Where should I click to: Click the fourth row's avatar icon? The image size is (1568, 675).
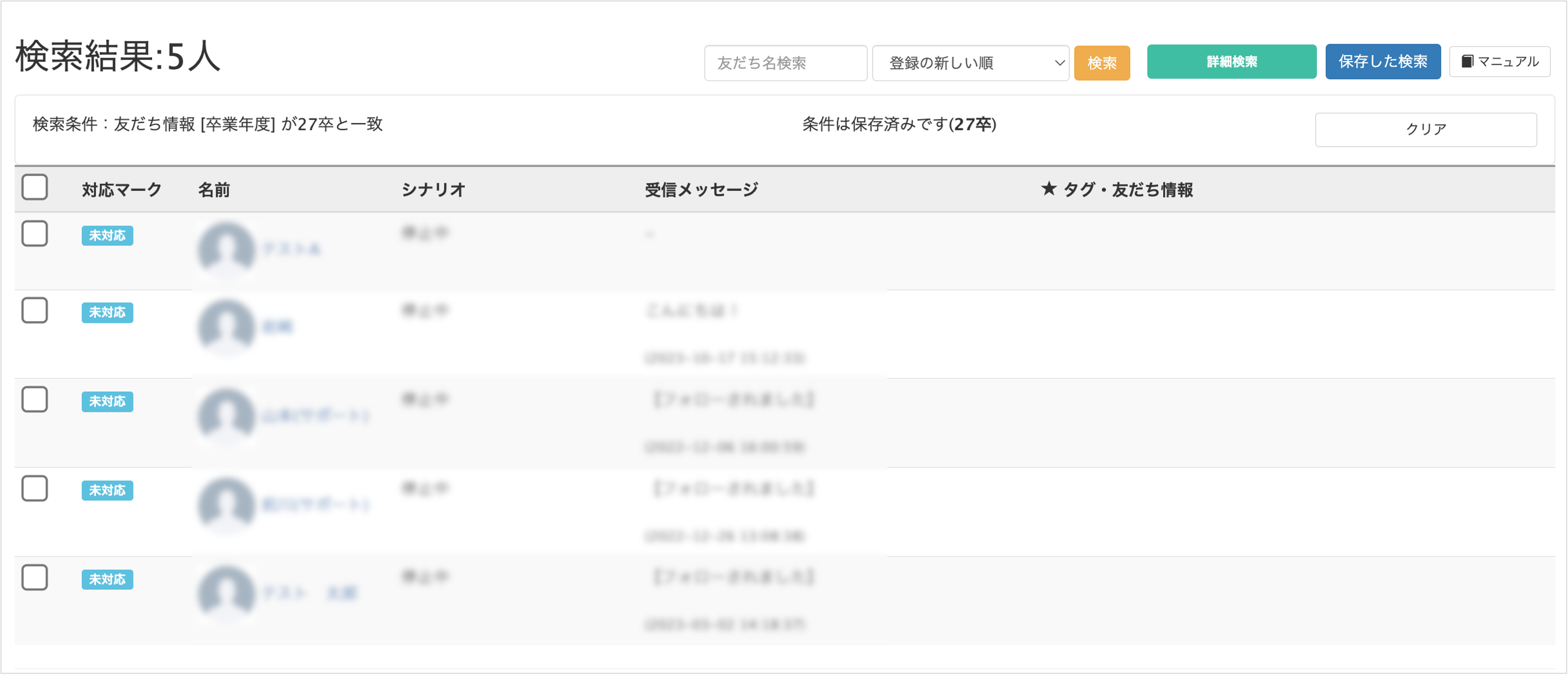(227, 504)
